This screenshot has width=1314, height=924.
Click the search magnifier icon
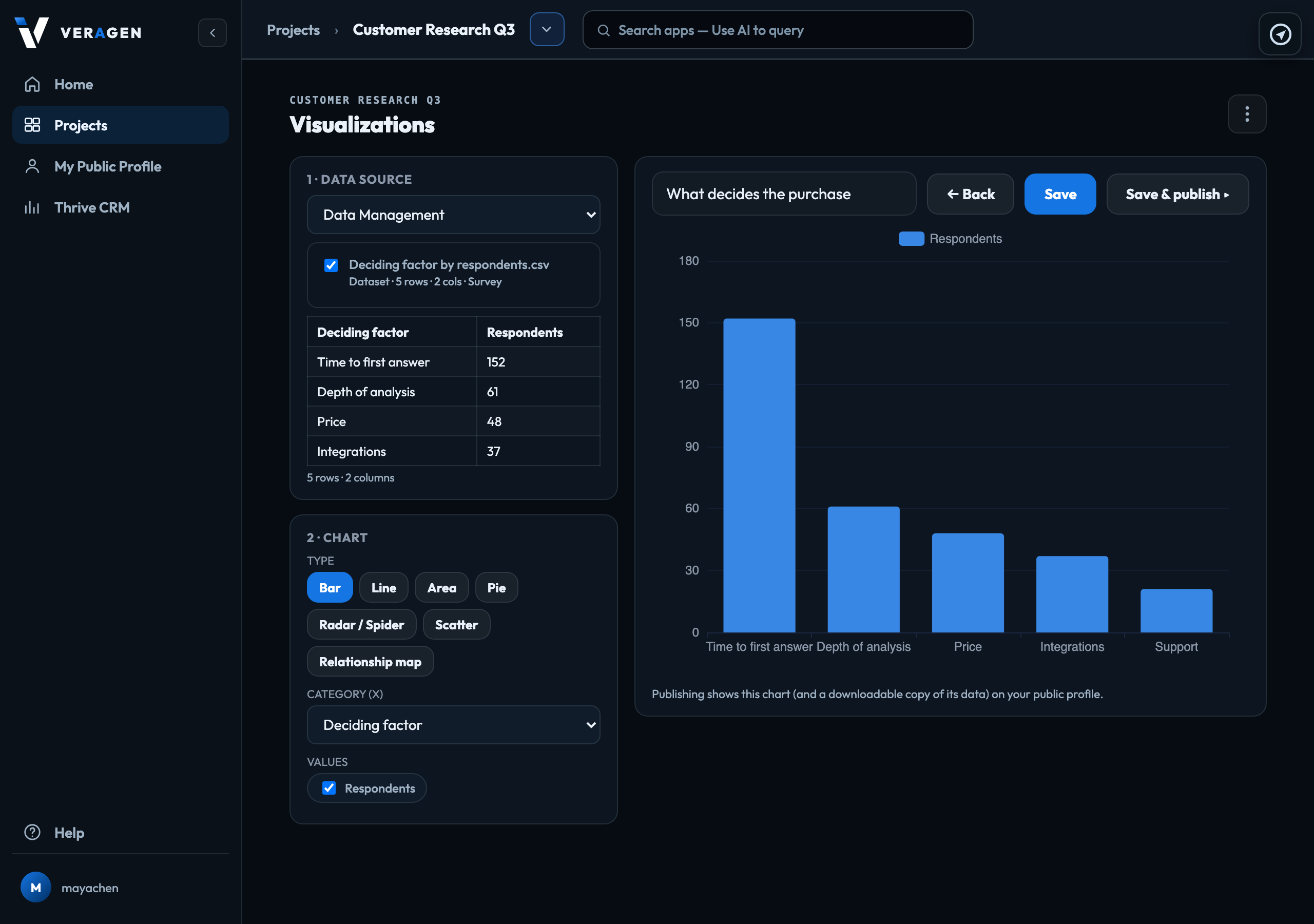coord(603,30)
